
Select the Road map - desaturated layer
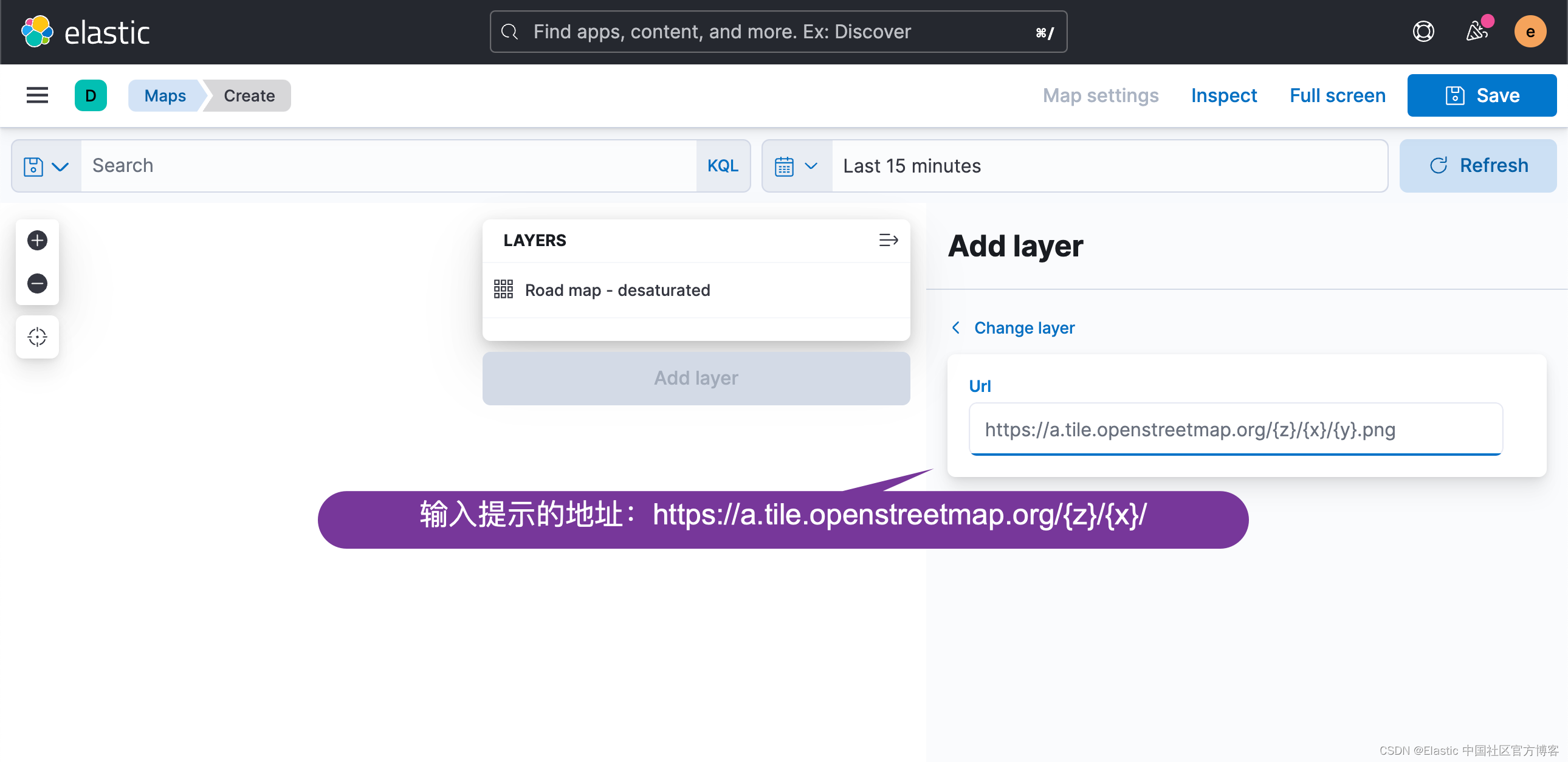tap(617, 290)
